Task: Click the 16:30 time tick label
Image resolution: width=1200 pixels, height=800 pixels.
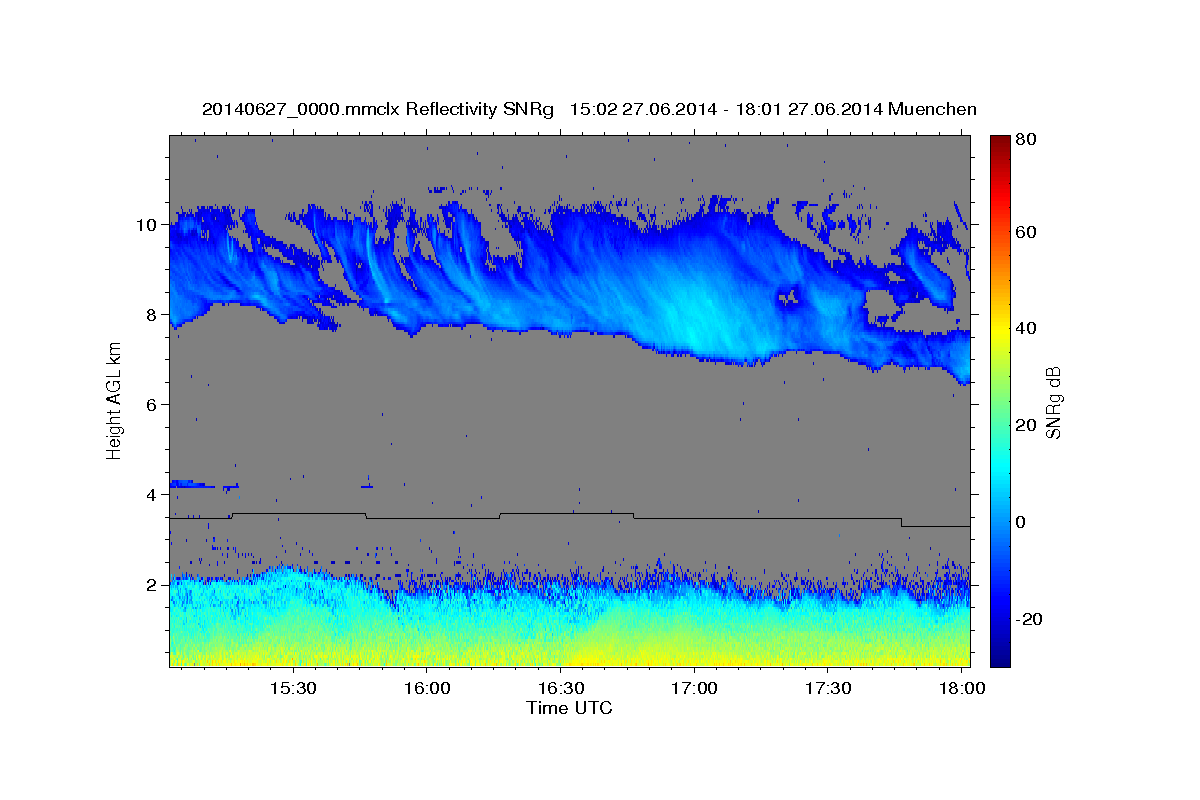Action: click(x=561, y=689)
